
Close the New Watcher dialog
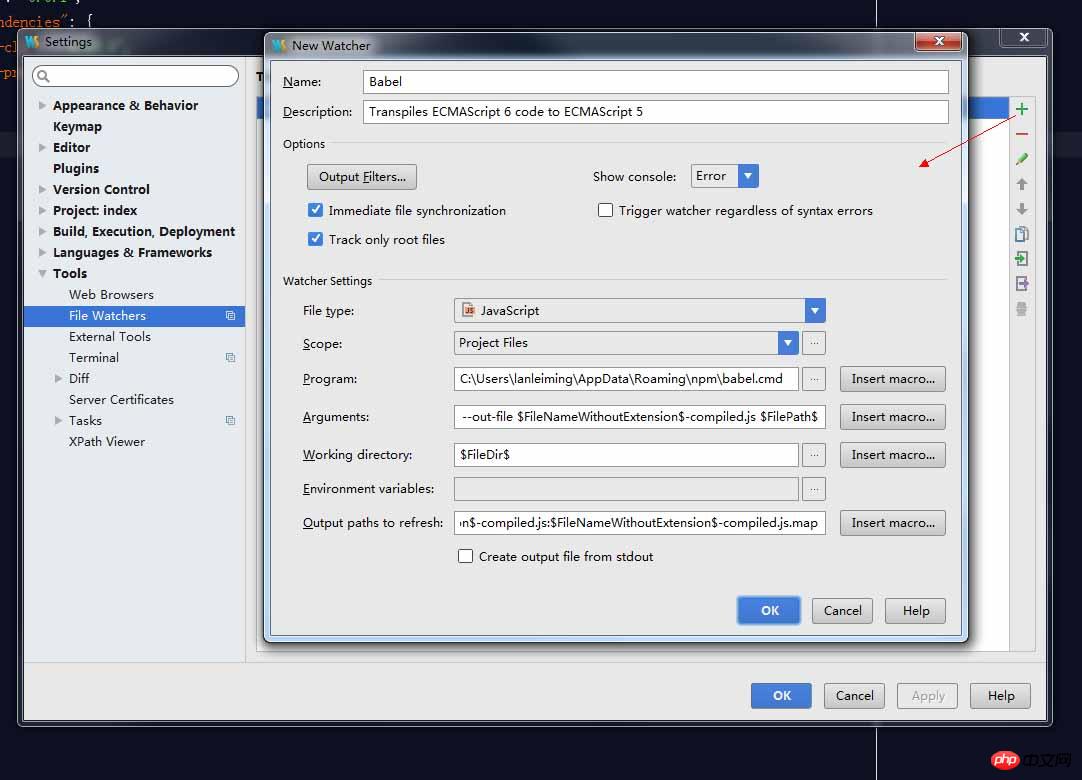[x=938, y=41]
